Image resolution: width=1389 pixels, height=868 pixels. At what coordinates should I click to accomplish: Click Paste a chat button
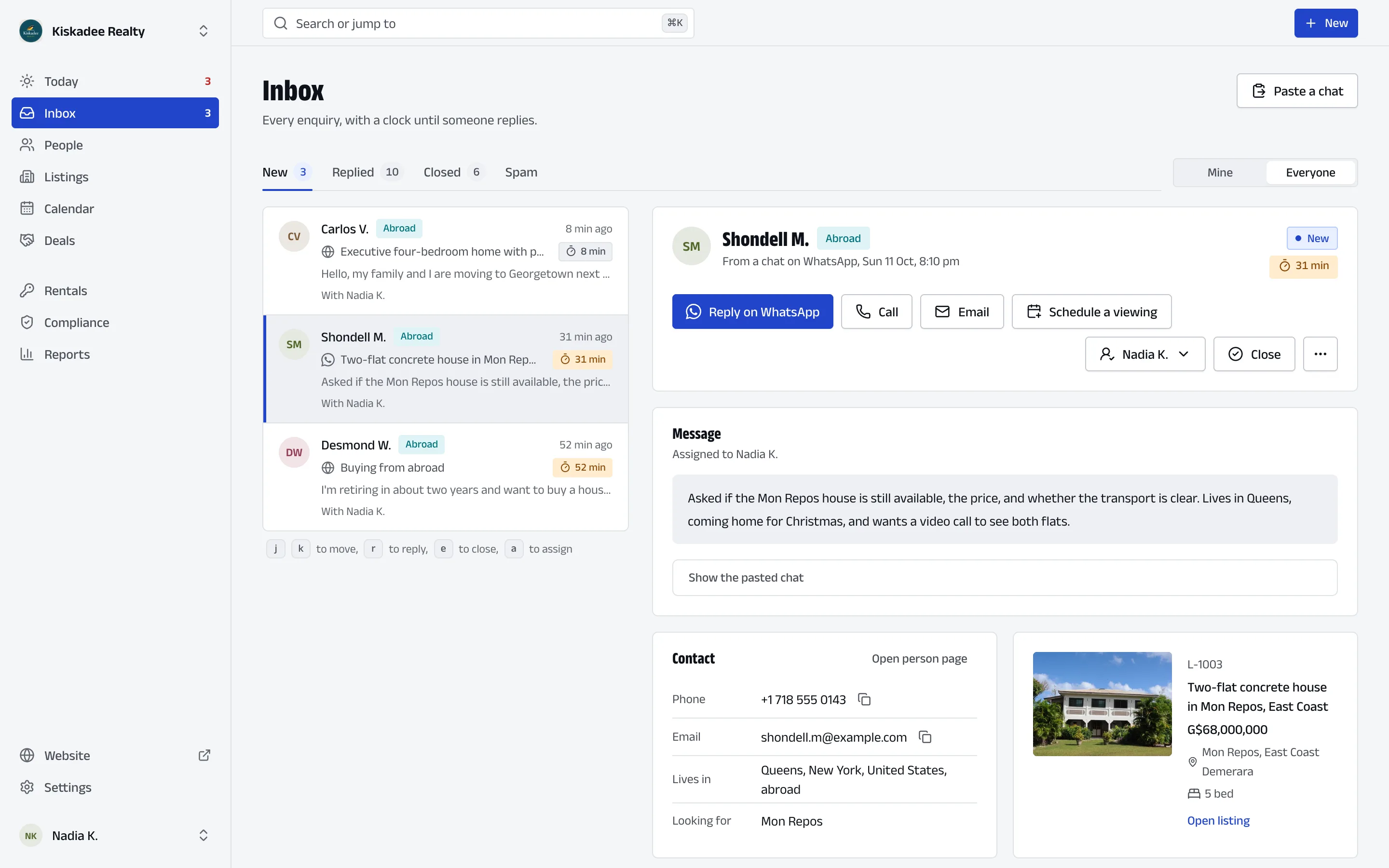1296,91
